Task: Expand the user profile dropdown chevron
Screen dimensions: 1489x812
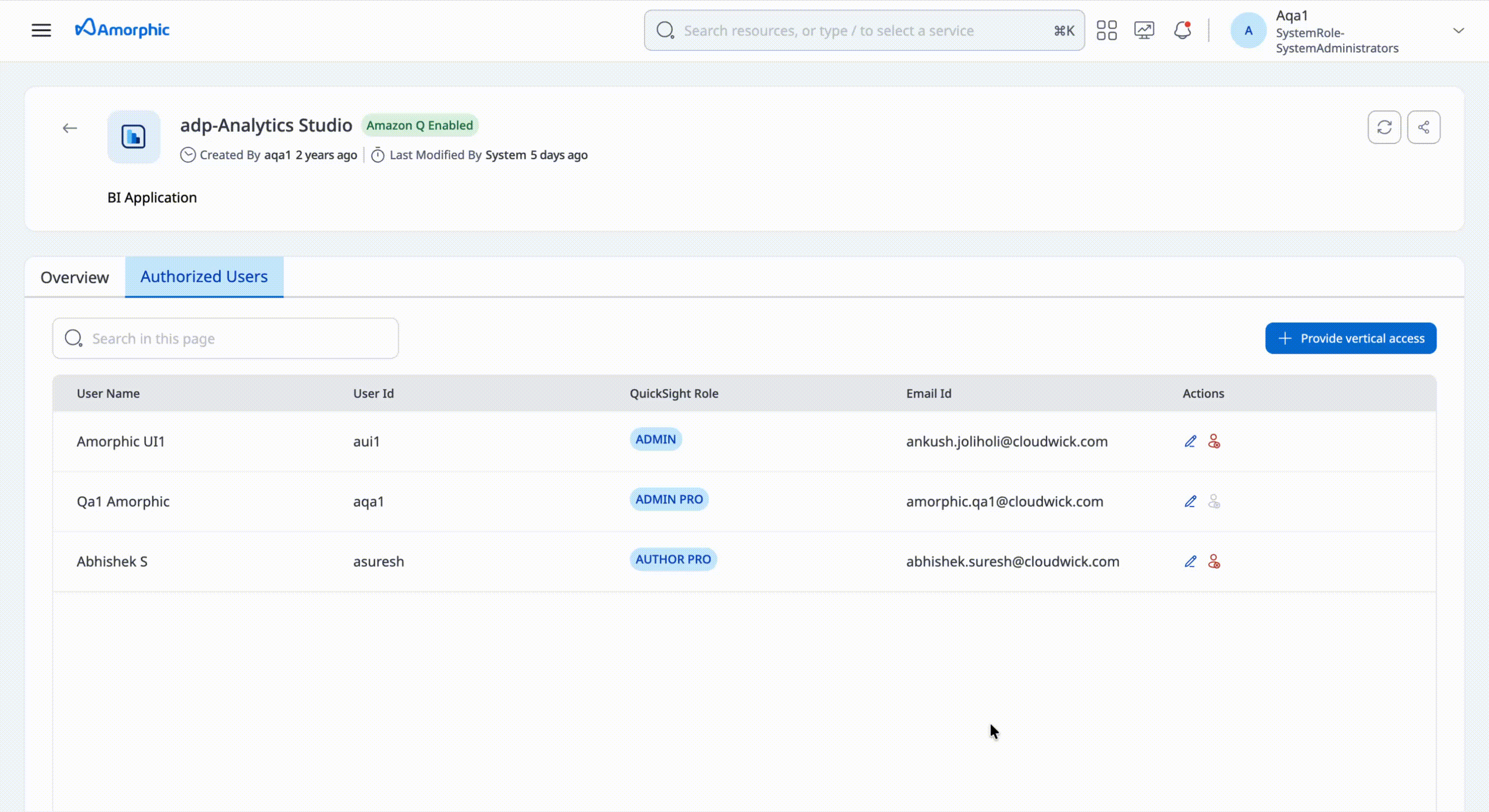Action: click(x=1458, y=31)
